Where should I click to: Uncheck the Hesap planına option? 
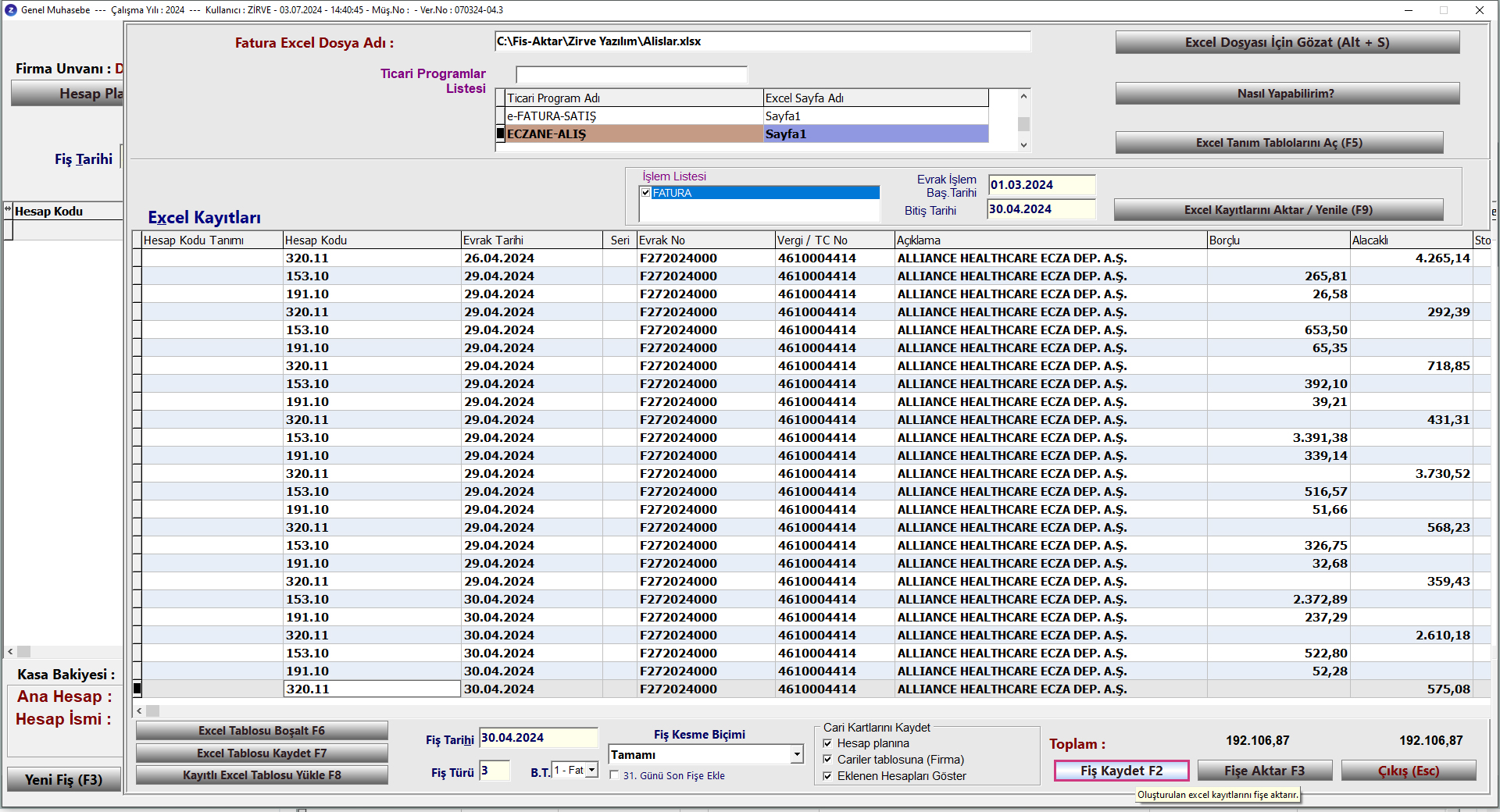click(x=827, y=743)
